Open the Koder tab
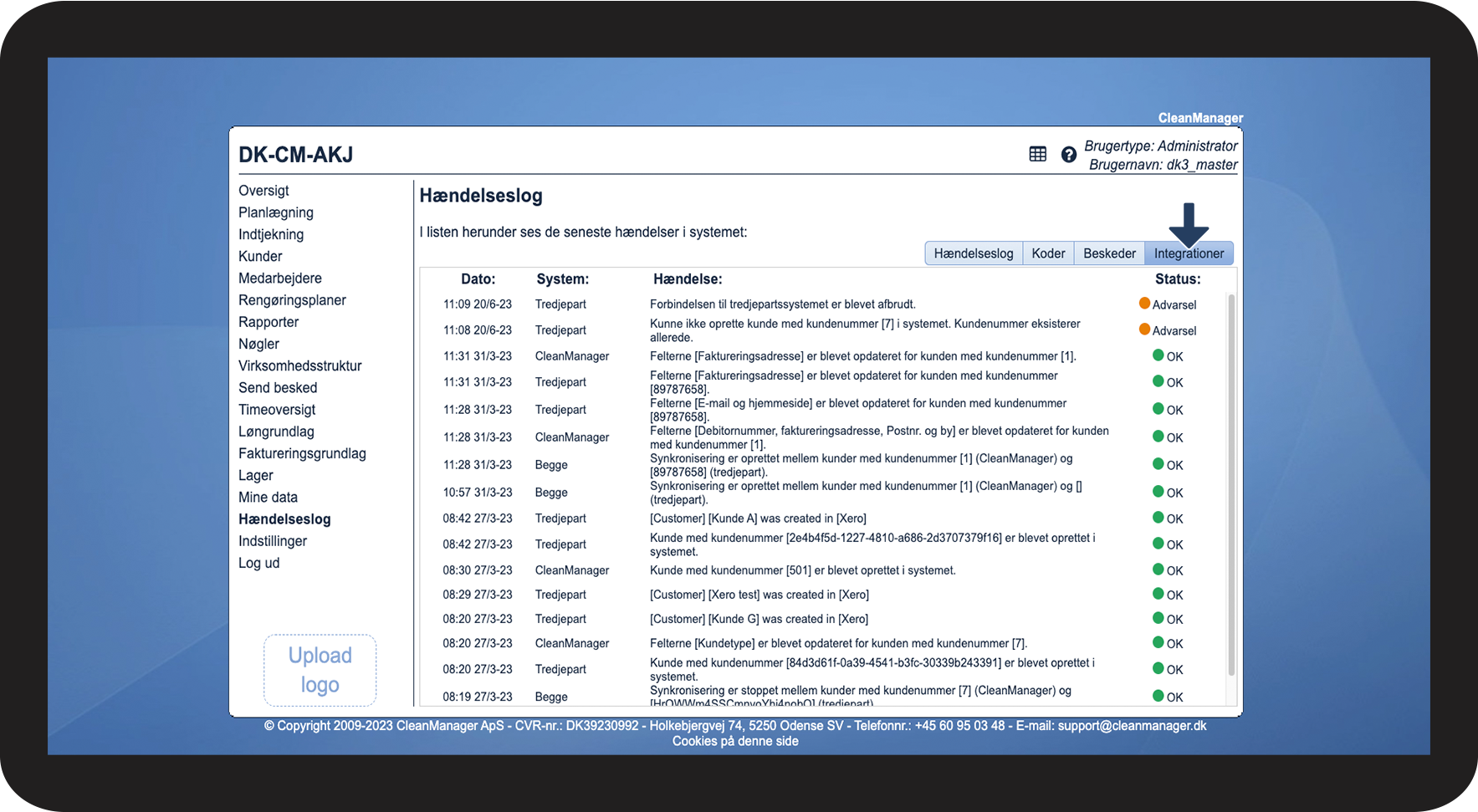Image resolution: width=1478 pixels, height=812 pixels. pos(1048,253)
